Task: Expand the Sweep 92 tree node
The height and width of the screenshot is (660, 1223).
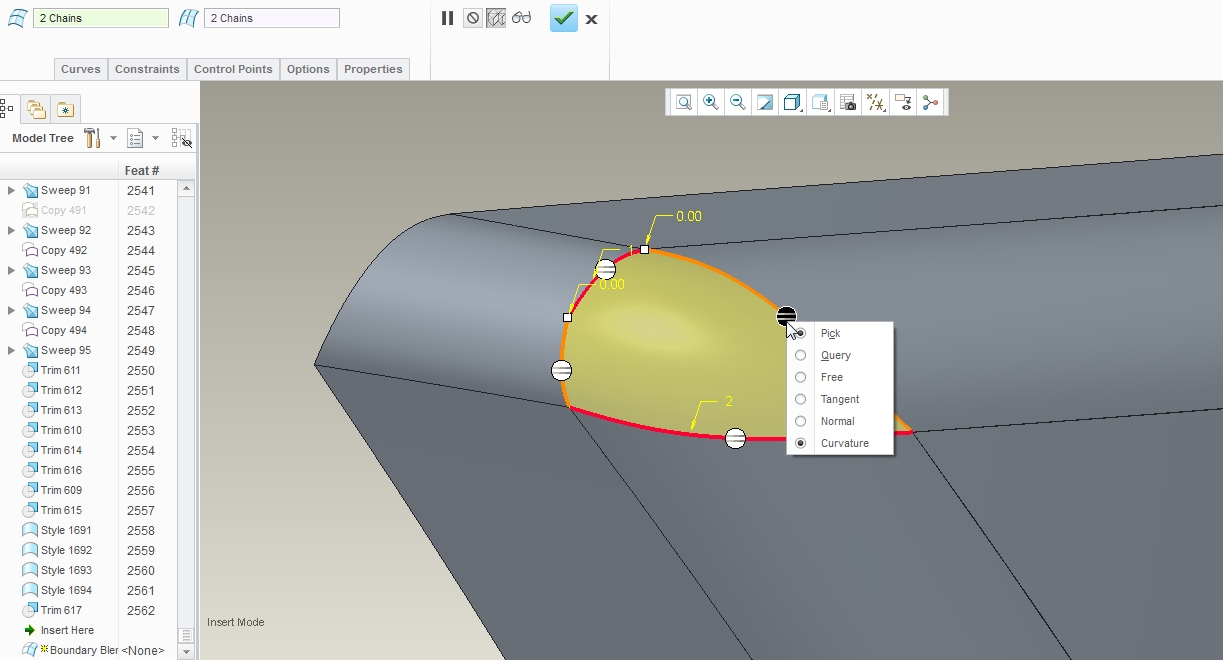Action: 12,230
